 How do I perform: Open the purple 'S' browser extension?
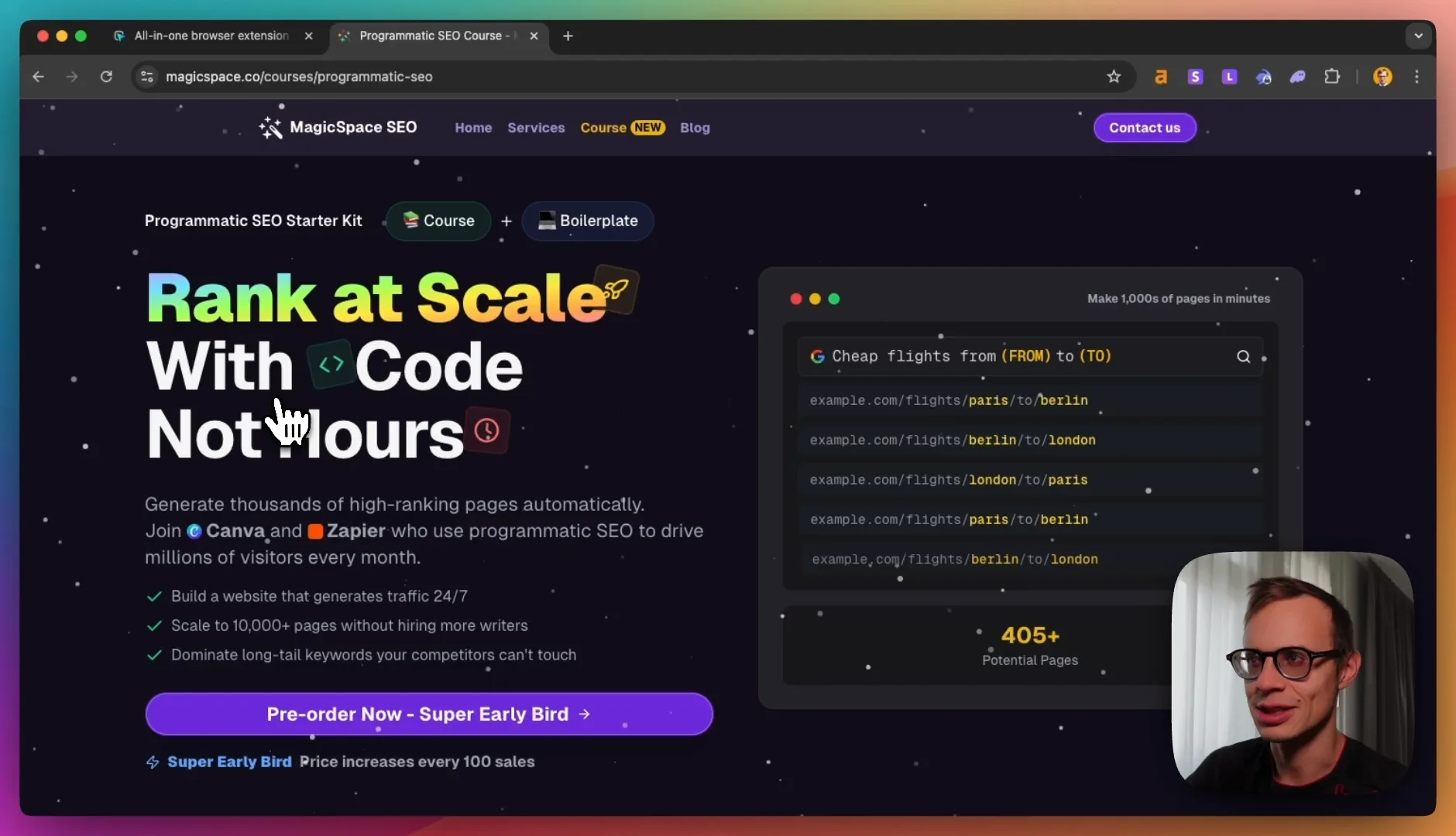1195,77
